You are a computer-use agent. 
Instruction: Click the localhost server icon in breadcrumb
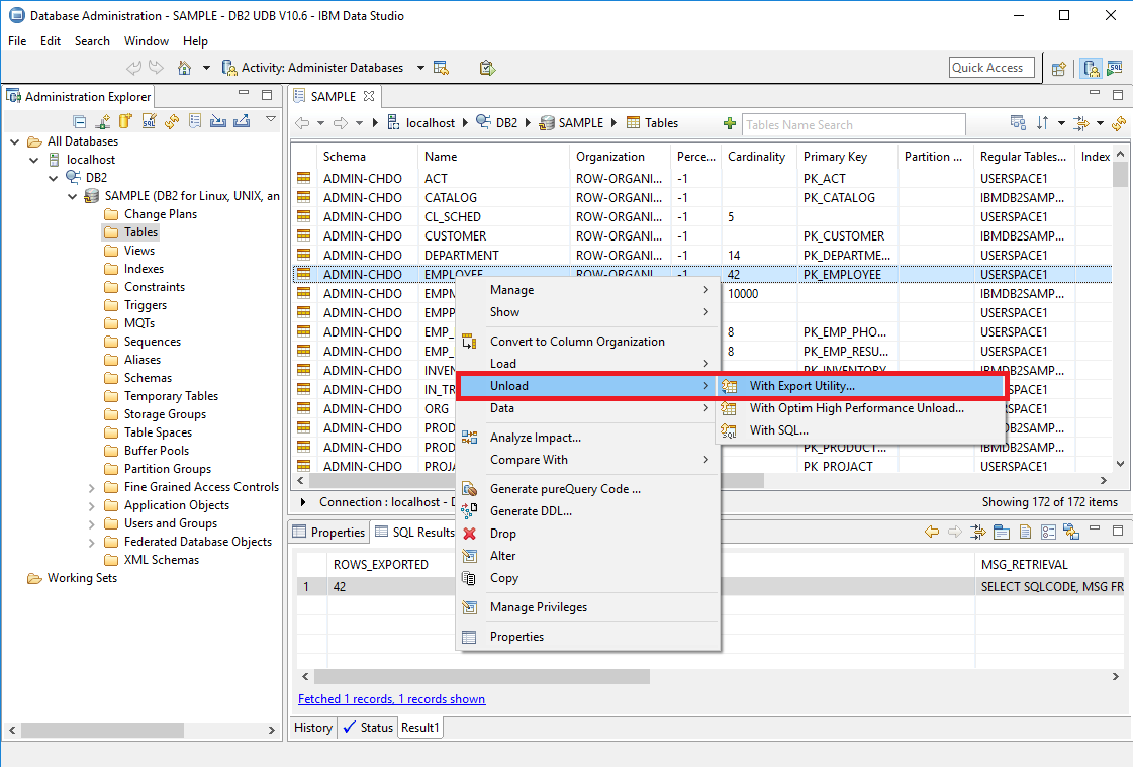point(394,123)
